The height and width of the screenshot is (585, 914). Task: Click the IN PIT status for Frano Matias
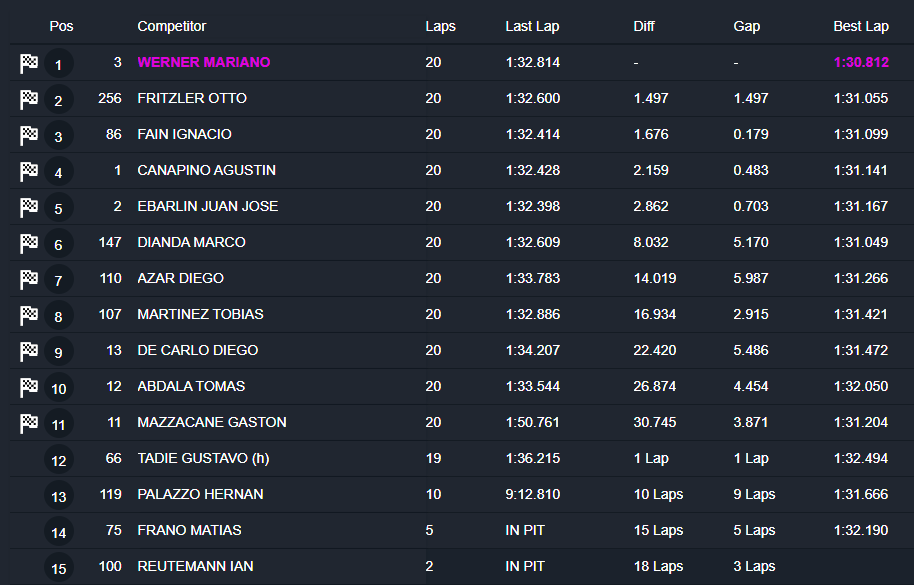click(525, 530)
